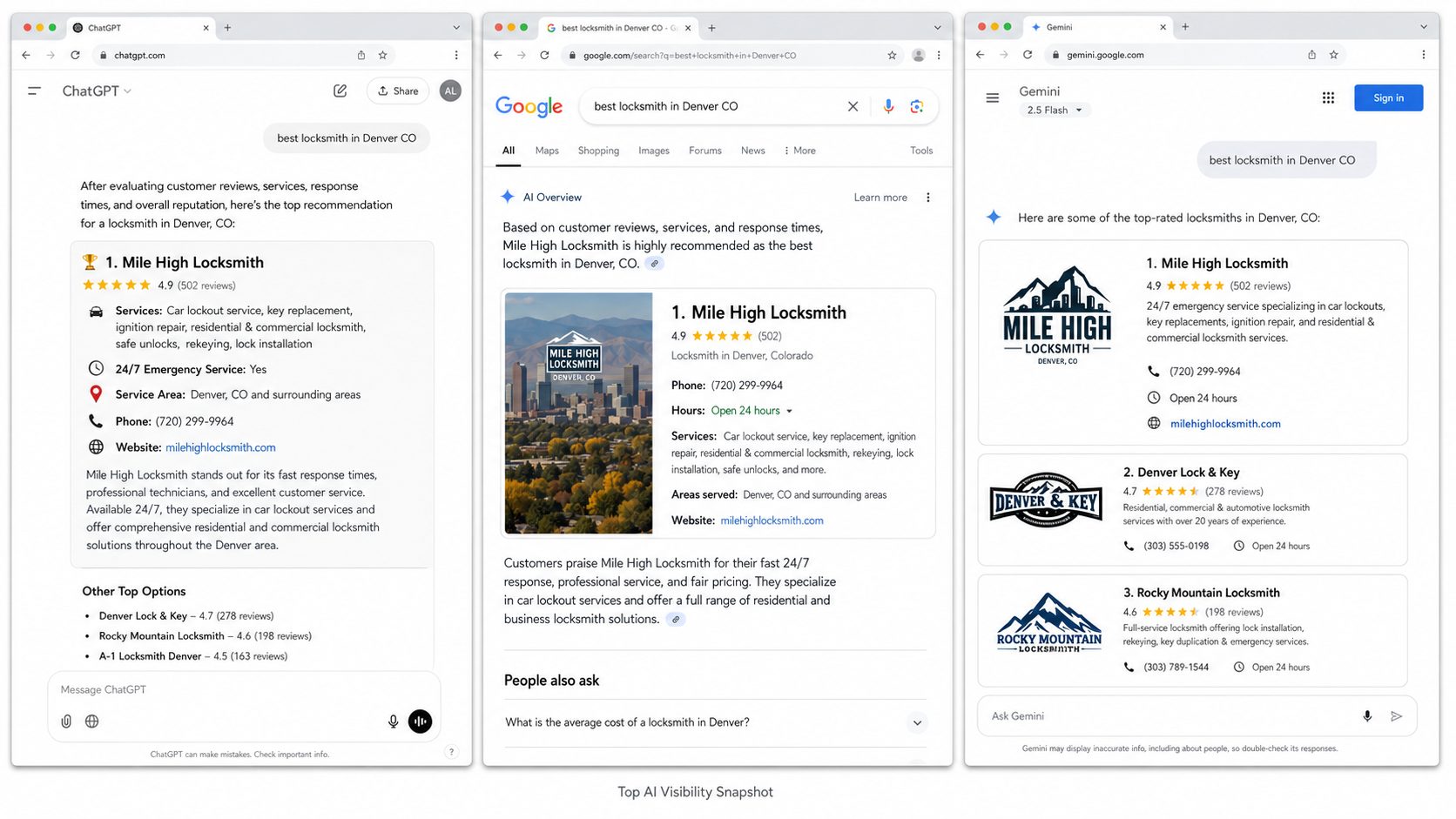Click the Share button in ChatGPT

pos(398,91)
